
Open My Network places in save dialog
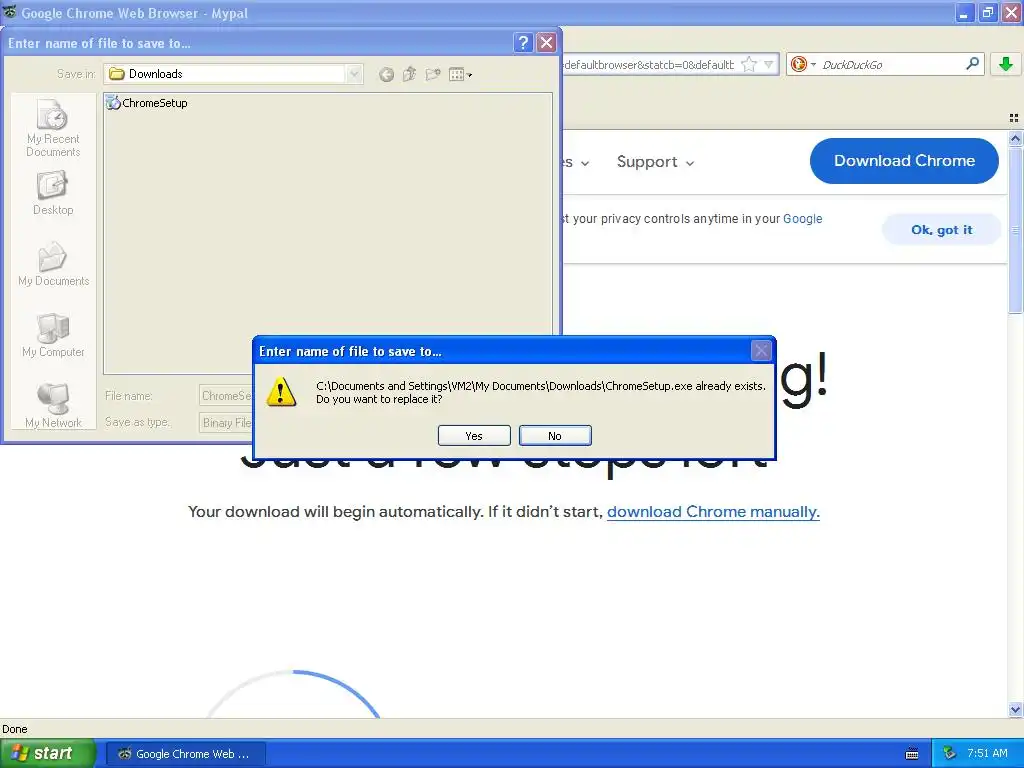(53, 406)
